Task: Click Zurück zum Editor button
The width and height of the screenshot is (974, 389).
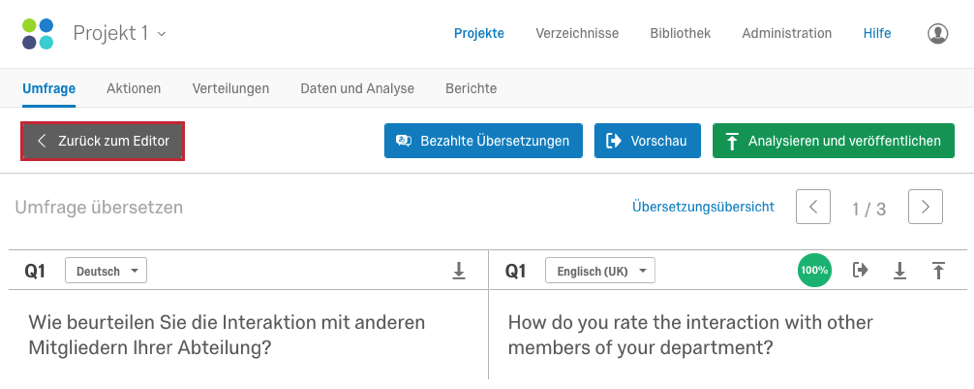Action: 102,141
